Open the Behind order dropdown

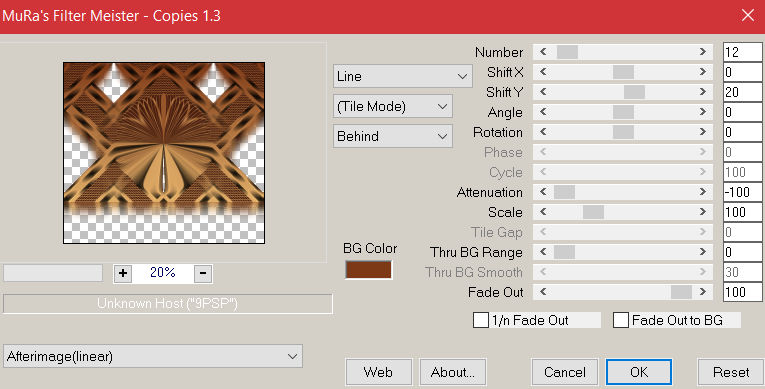tap(393, 136)
